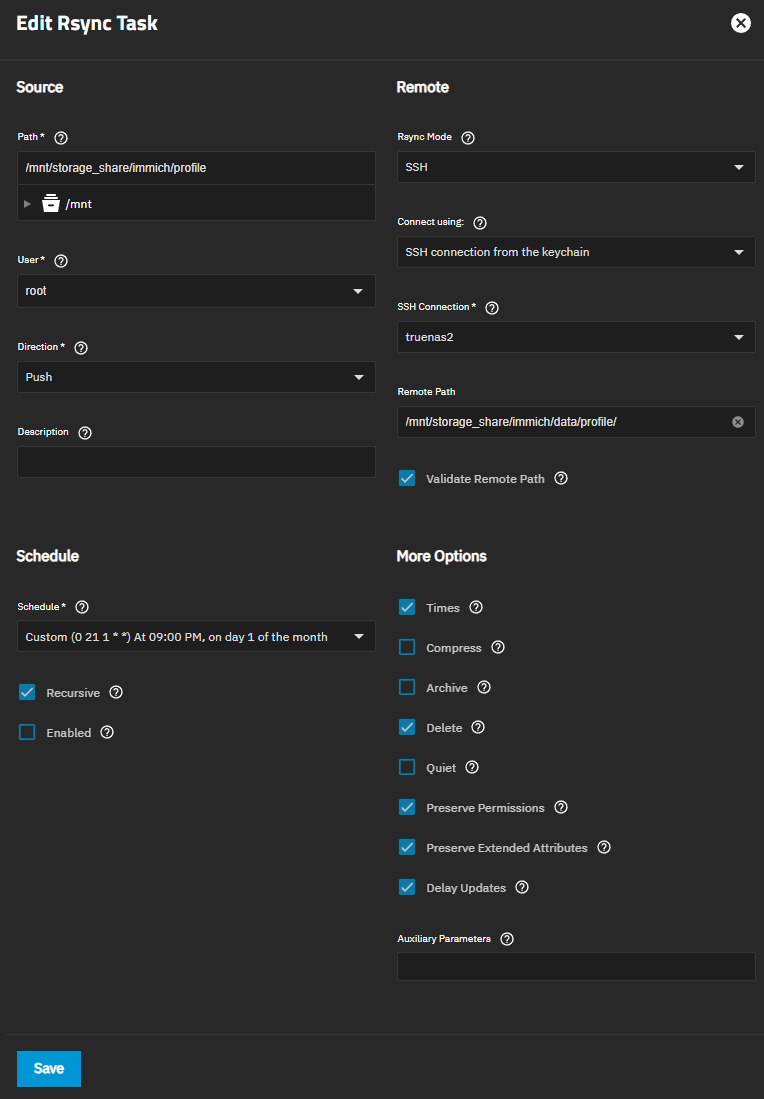Close the Edit Rsync Task panel

(x=741, y=23)
